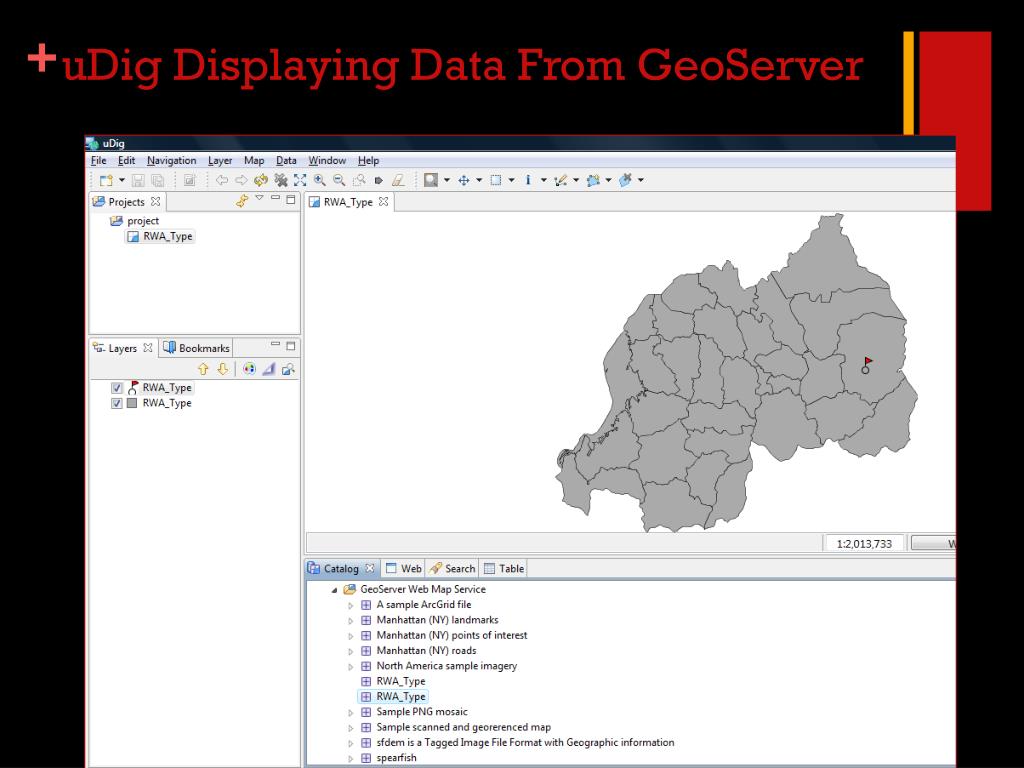
Task: Expand Sample PNG mosaic node
Action: point(351,712)
